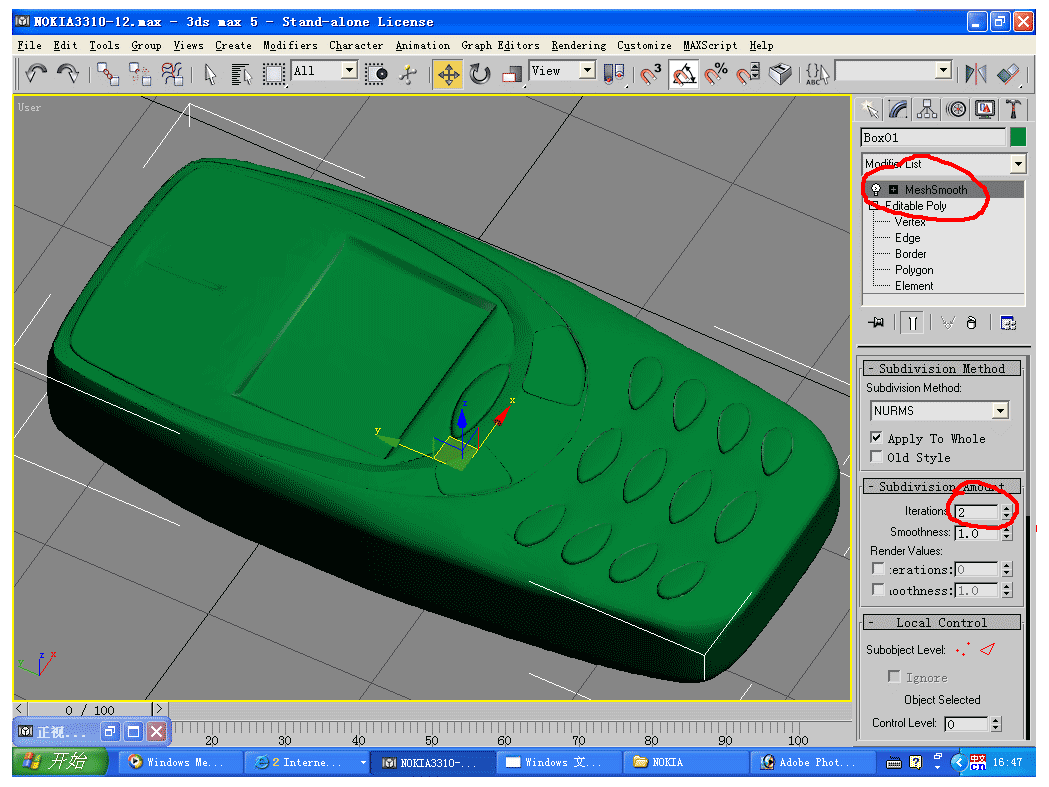Toggle the 3D Snap magnet button
The height and width of the screenshot is (787, 1049).
650,74
